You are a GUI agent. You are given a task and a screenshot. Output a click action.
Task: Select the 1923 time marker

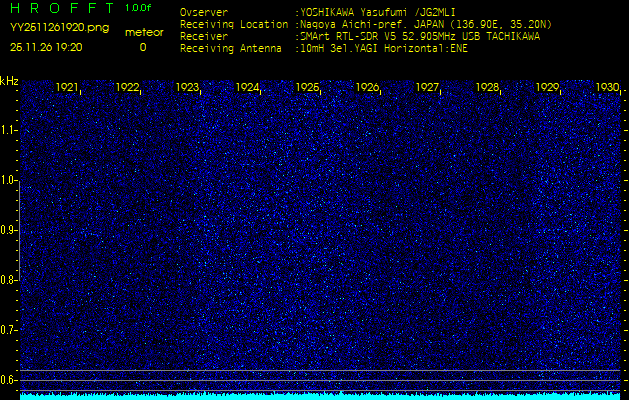click(187, 88)
